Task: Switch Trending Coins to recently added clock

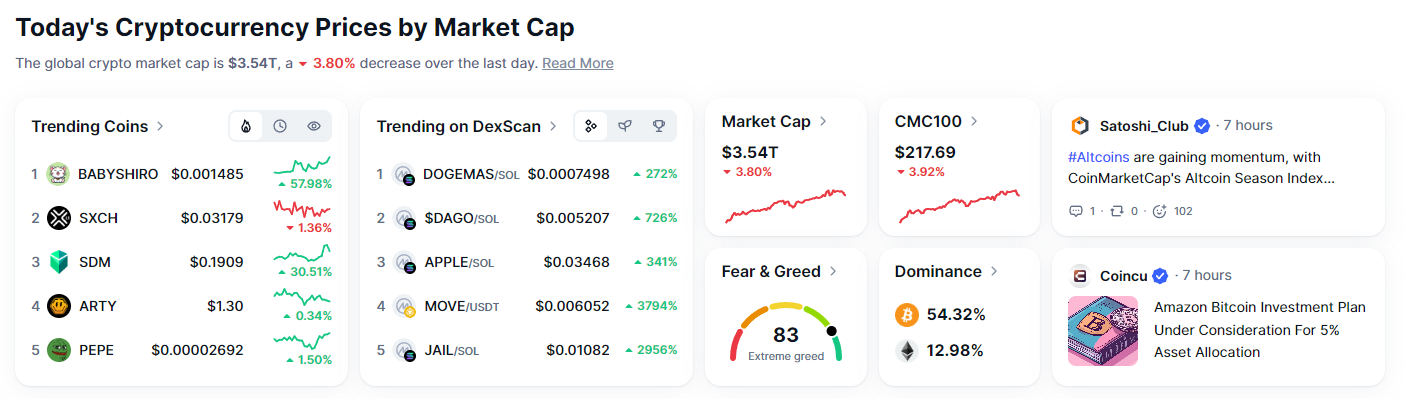Action: [280, 126]
